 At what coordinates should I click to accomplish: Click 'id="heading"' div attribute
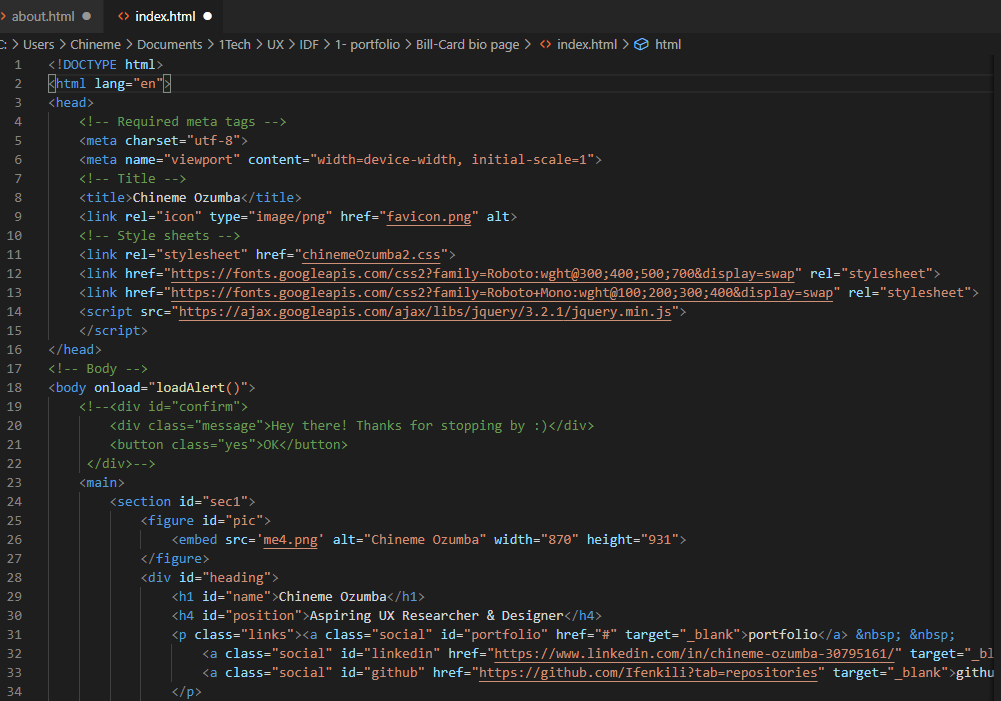coord(225,578)
